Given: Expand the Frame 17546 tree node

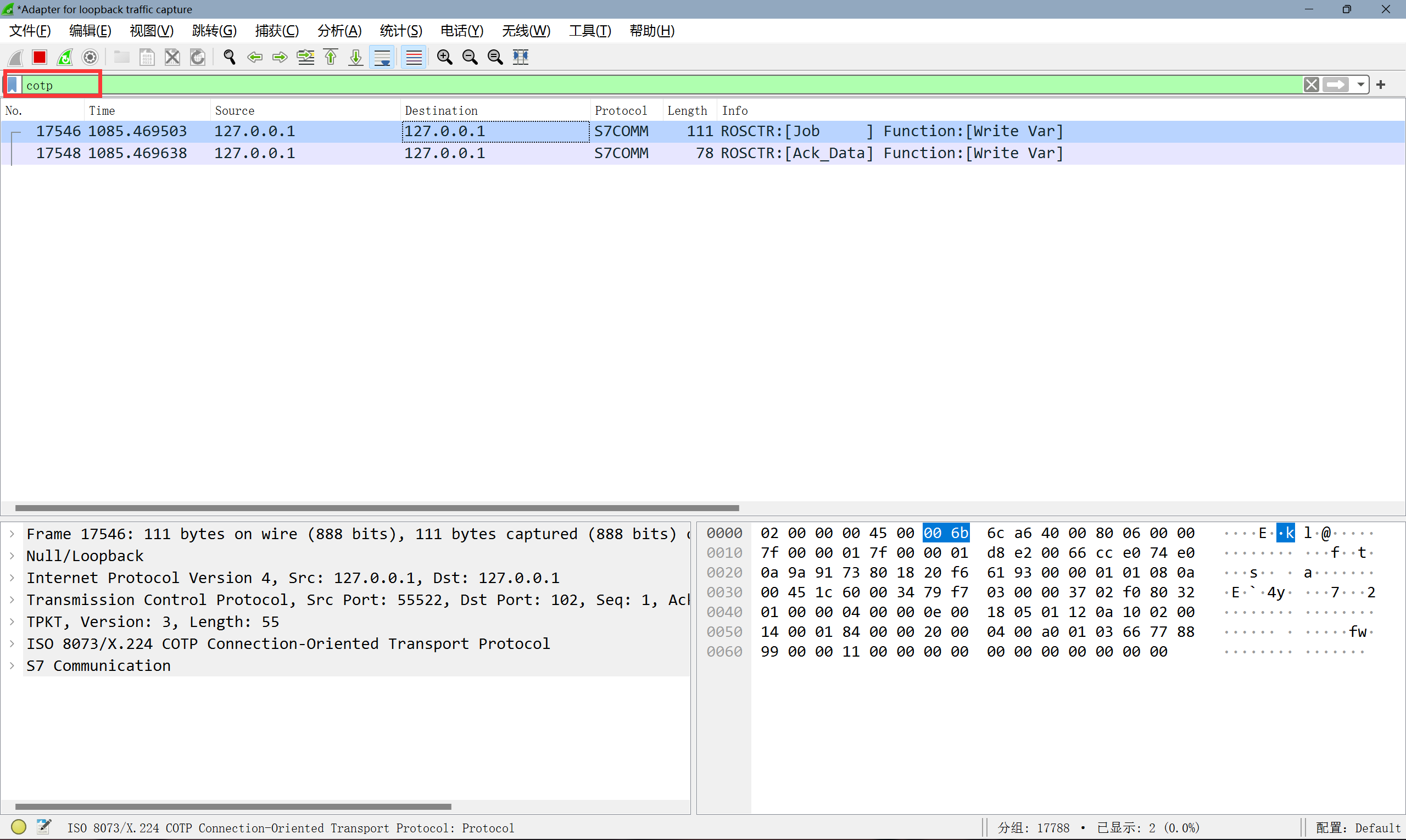Looking at the screenshot, I should [12, 534].
